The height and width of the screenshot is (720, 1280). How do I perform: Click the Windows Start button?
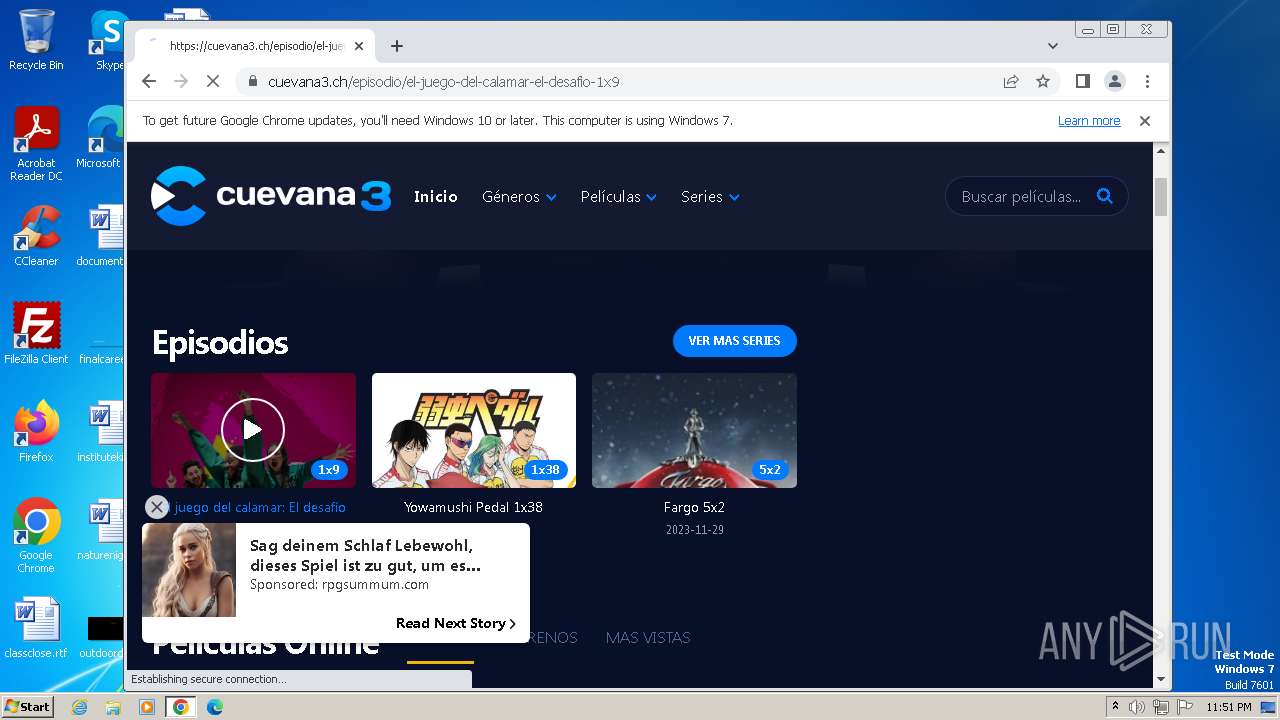(28, 707)
